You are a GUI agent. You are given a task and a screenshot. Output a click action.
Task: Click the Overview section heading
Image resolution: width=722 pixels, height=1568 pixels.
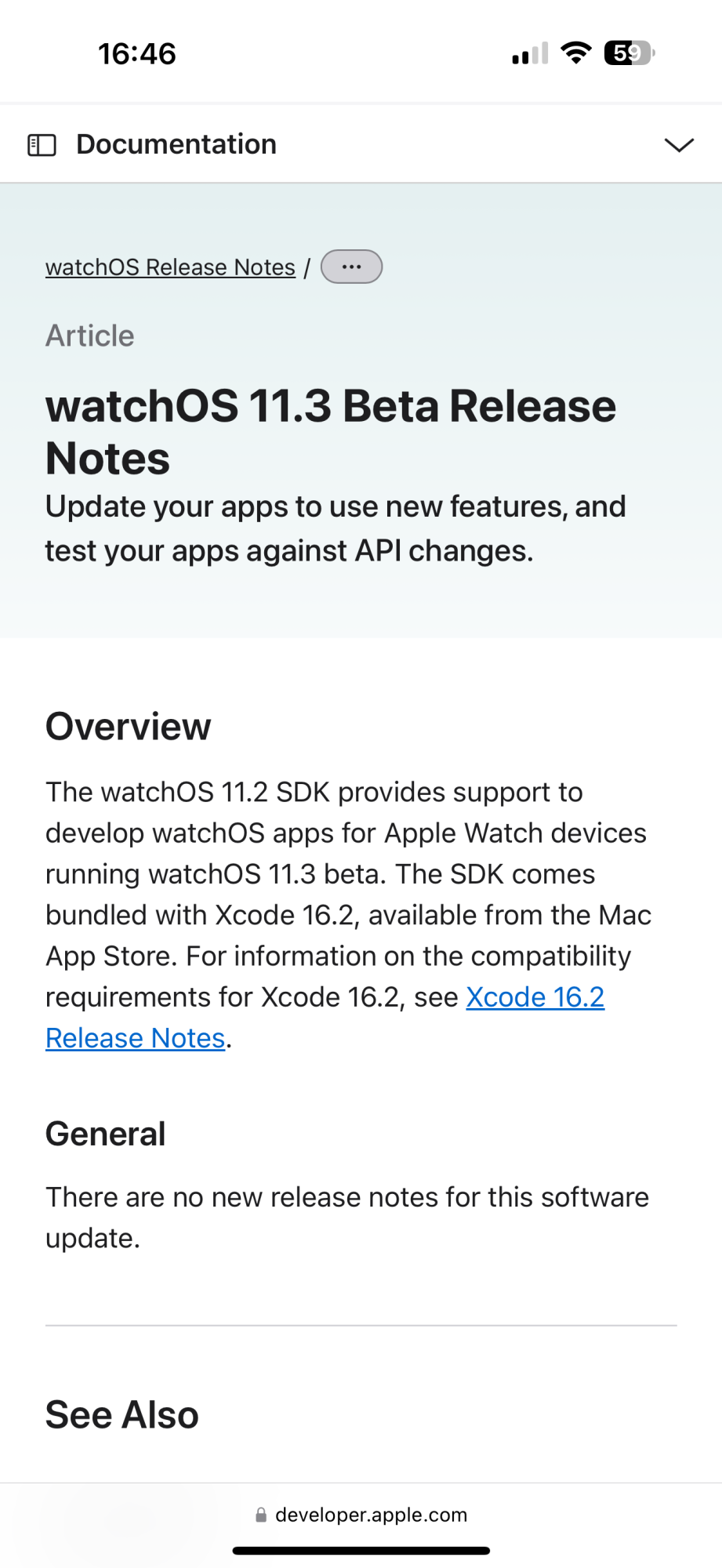(x=129, y=726)
